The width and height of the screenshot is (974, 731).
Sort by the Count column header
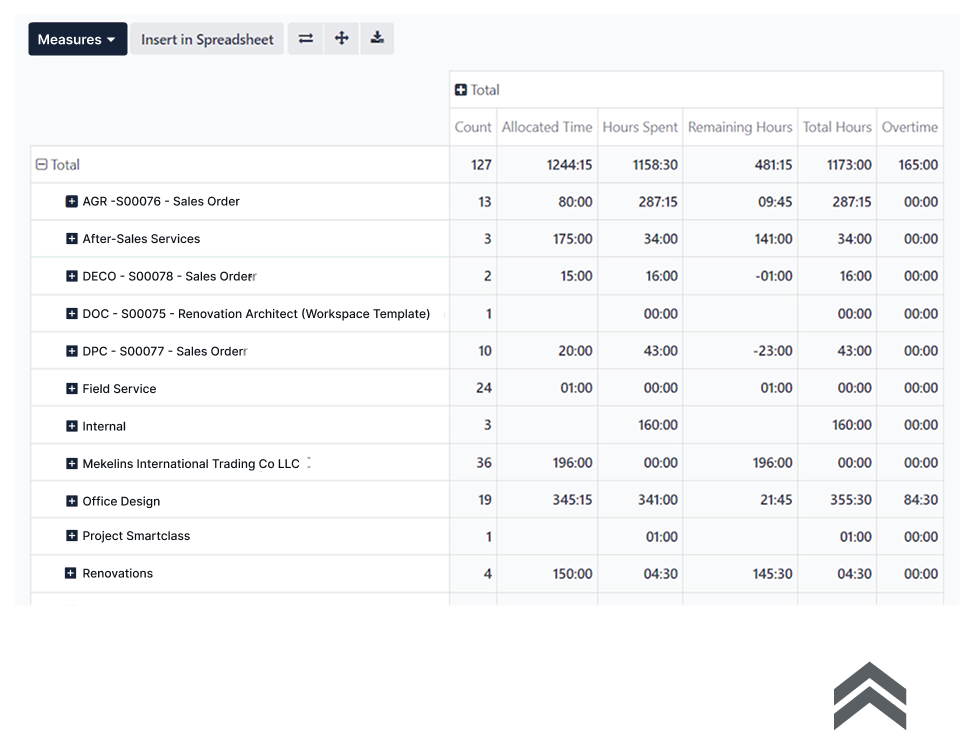(x=473, y=127)
